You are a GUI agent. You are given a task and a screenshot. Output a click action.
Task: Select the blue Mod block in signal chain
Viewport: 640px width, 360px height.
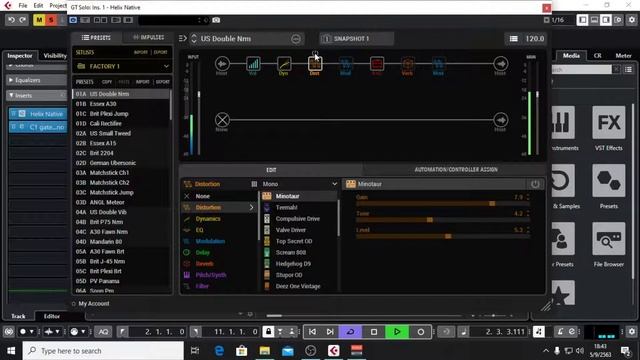pyautogui.click(x=346, y=64)
